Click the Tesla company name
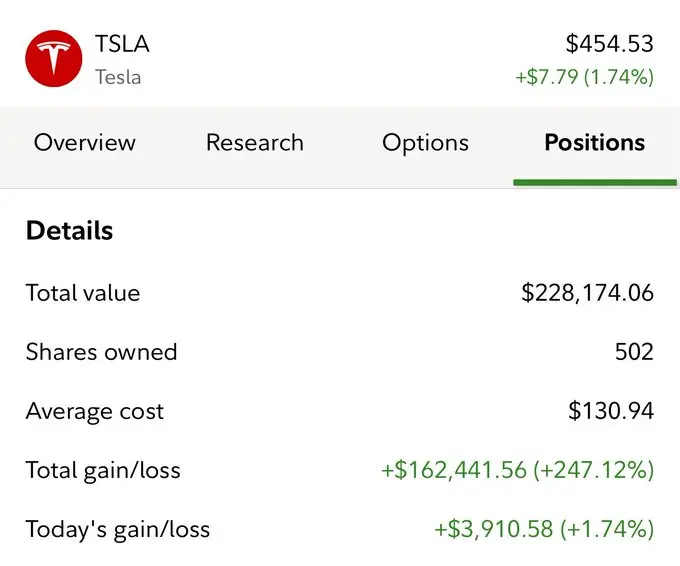Image resolution: width=680 pixels, height=566 pixels. [118, 77]
